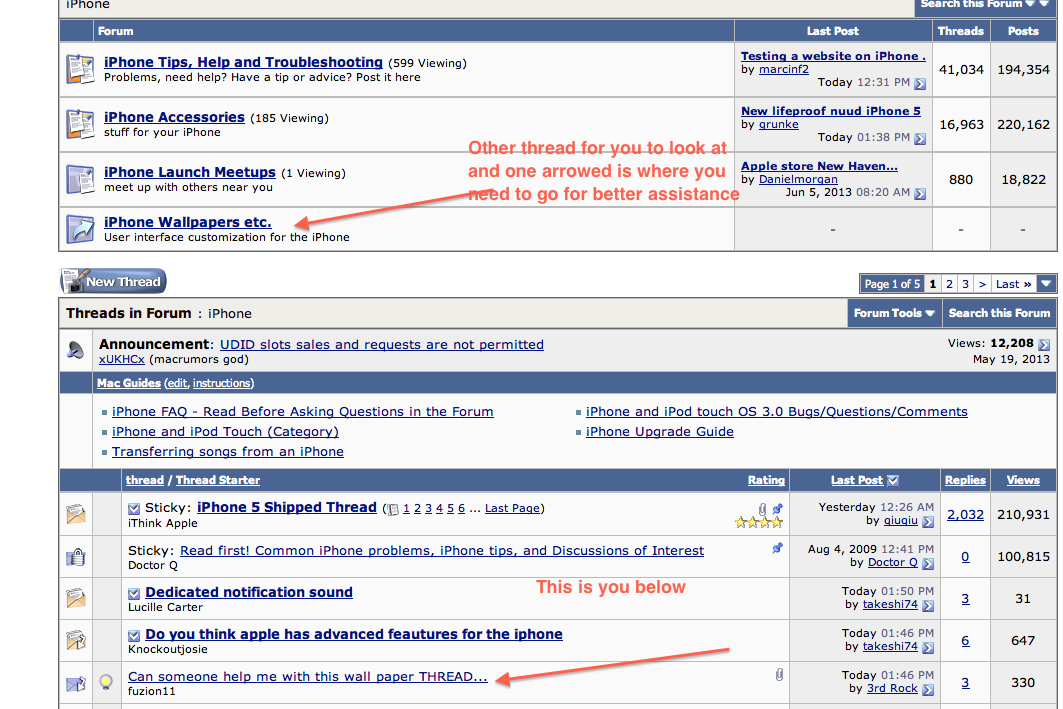Sort threads by Replies column
Image resolution: width=1063 pixels, height=709 pixels.
(x=965, y=480)
